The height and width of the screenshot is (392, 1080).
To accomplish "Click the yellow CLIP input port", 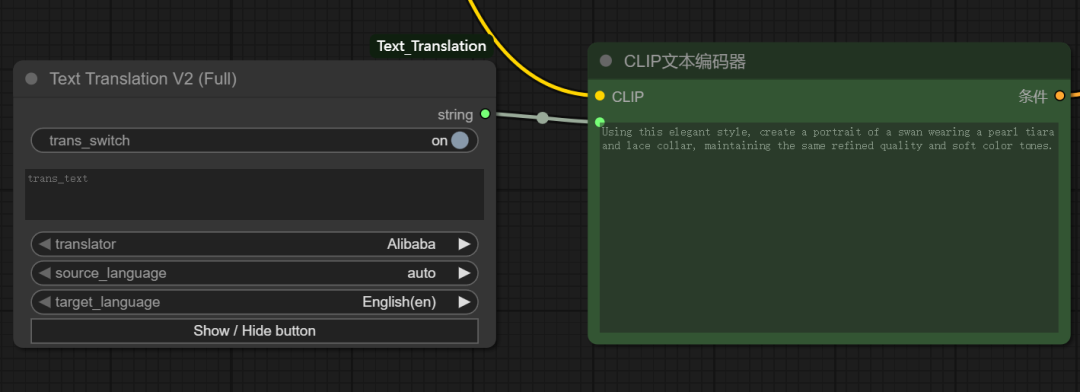I will coord(600,96).
